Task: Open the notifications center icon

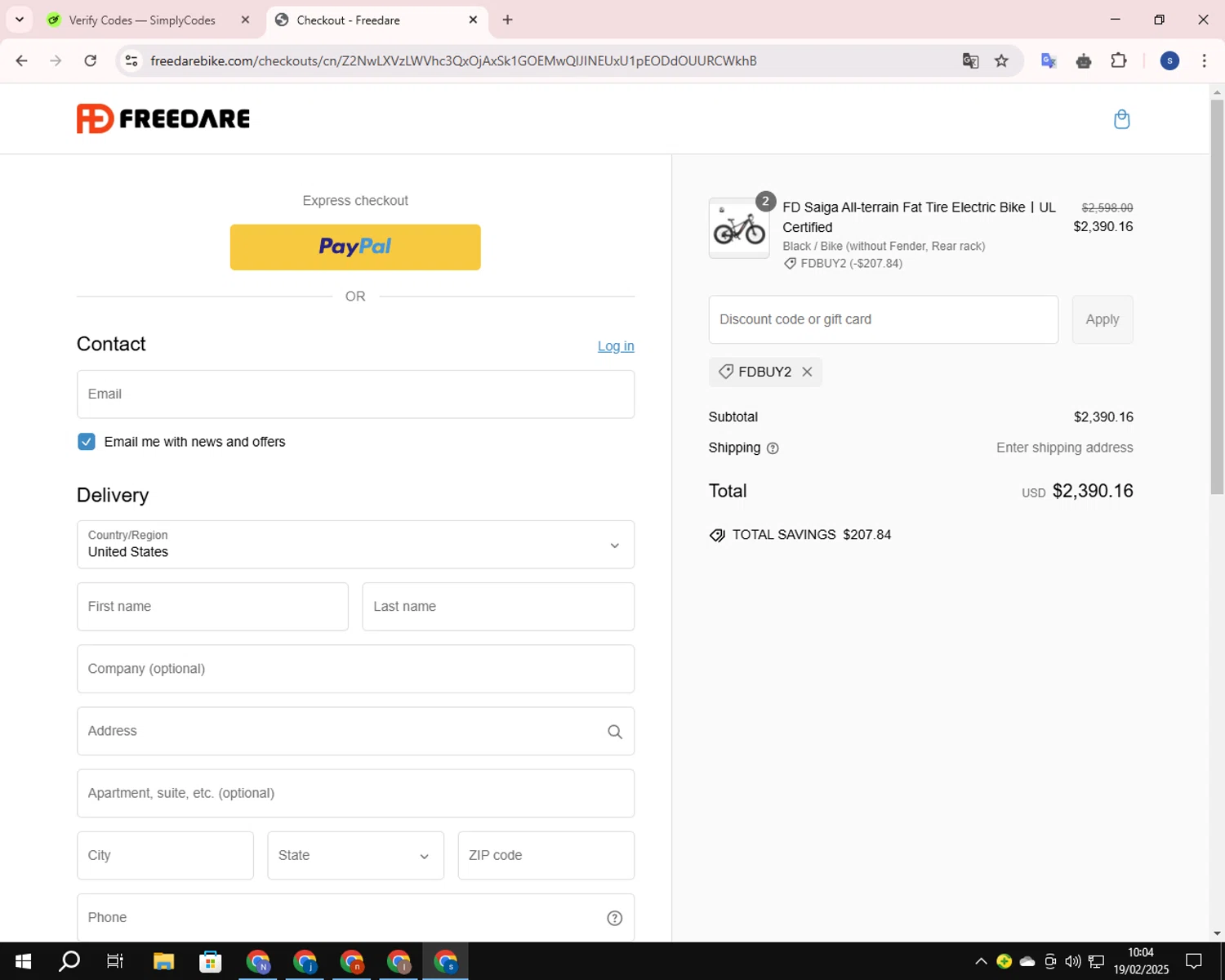Action: tap(1194, 961)
